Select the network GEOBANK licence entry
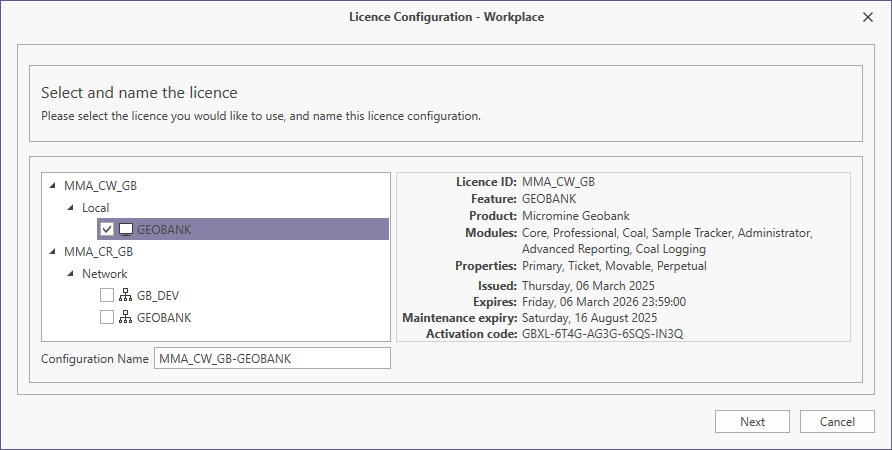The height and width of the screenshot is (450, 892). tap(164, 318)
